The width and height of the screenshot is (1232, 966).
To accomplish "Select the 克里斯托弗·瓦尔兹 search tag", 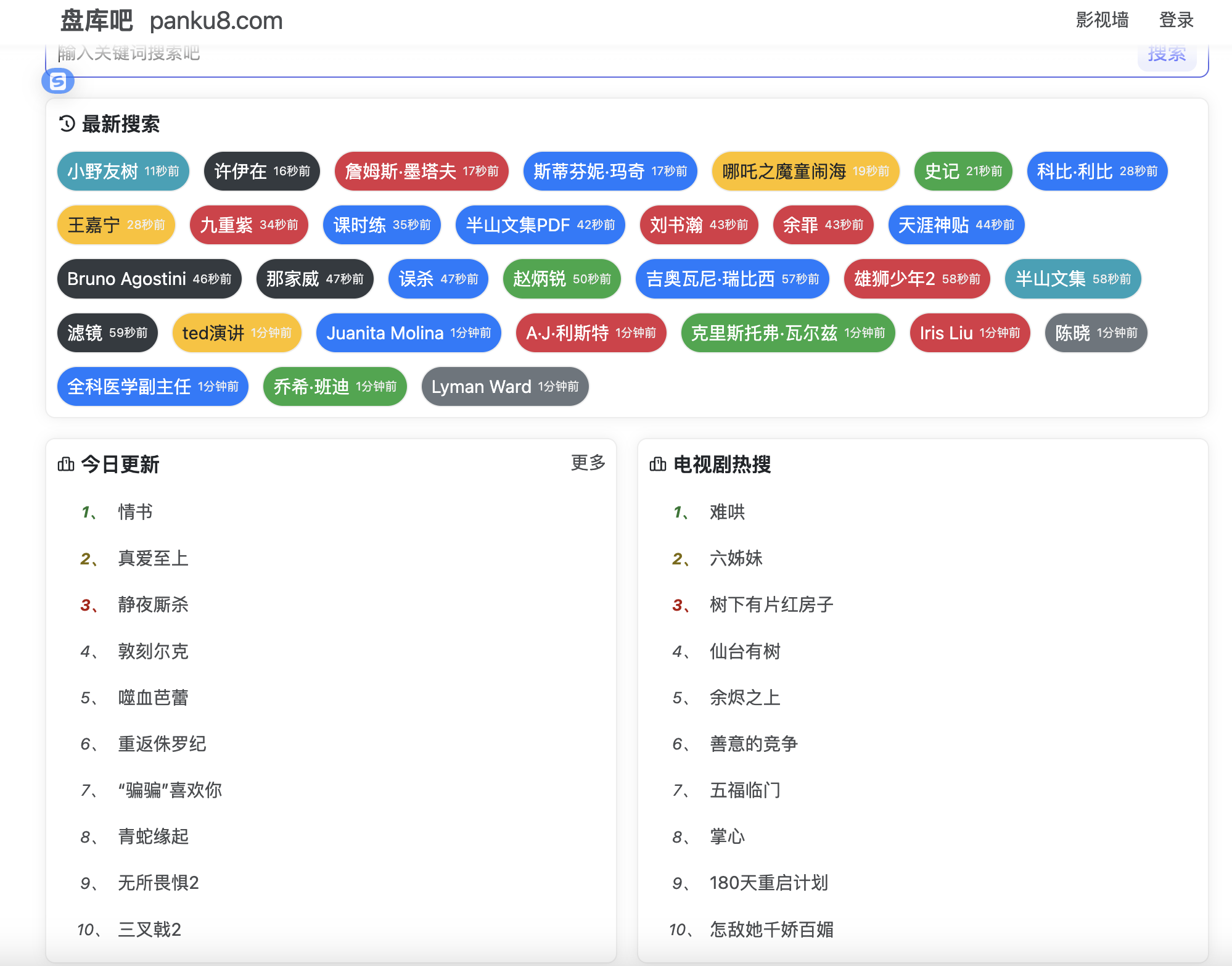I will tap(788, 333).
